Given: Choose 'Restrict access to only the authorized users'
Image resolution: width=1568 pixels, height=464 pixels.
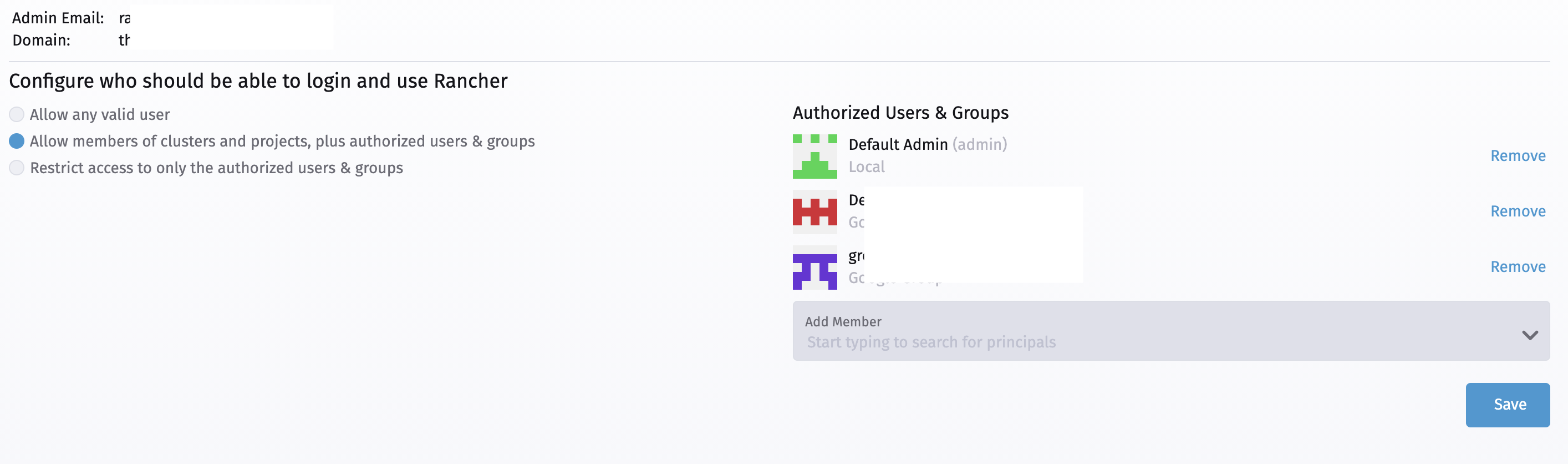Looking at the screenshot, I should point(17,168).
